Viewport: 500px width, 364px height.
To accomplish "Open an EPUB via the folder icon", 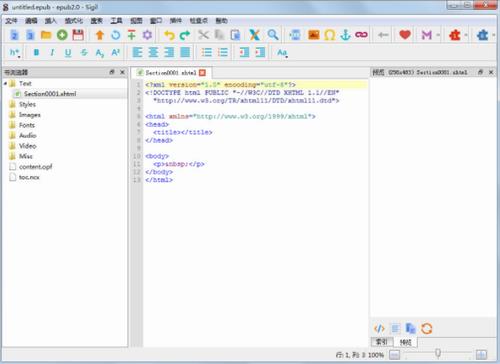I will (x=46, y=35).
